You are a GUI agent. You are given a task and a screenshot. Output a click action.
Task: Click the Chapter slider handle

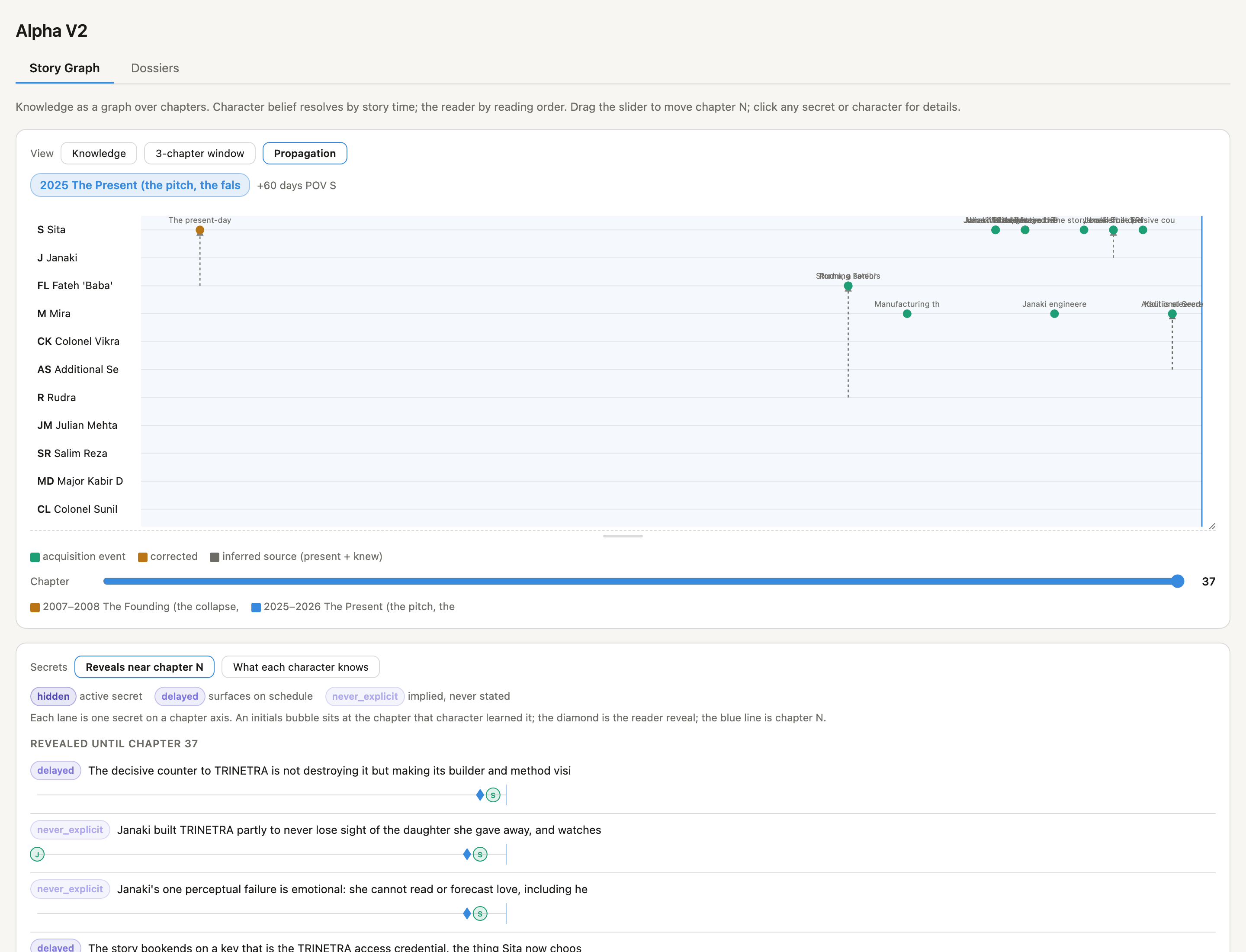click(x=1178, y=582)
